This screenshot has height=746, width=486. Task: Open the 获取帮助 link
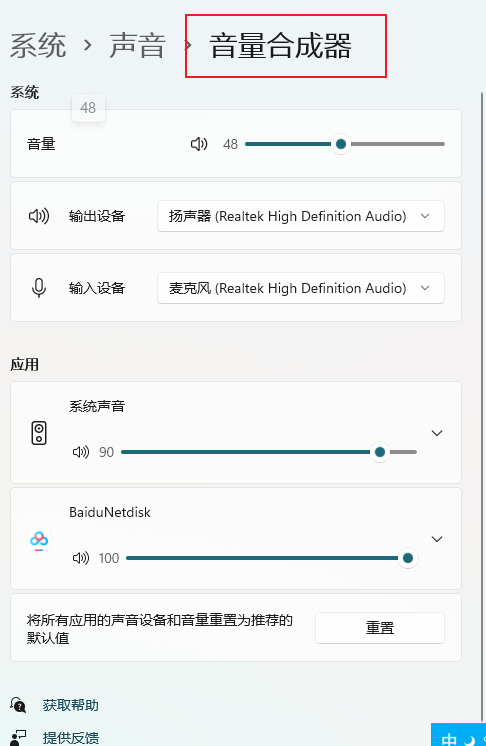[x=70, y=705]
